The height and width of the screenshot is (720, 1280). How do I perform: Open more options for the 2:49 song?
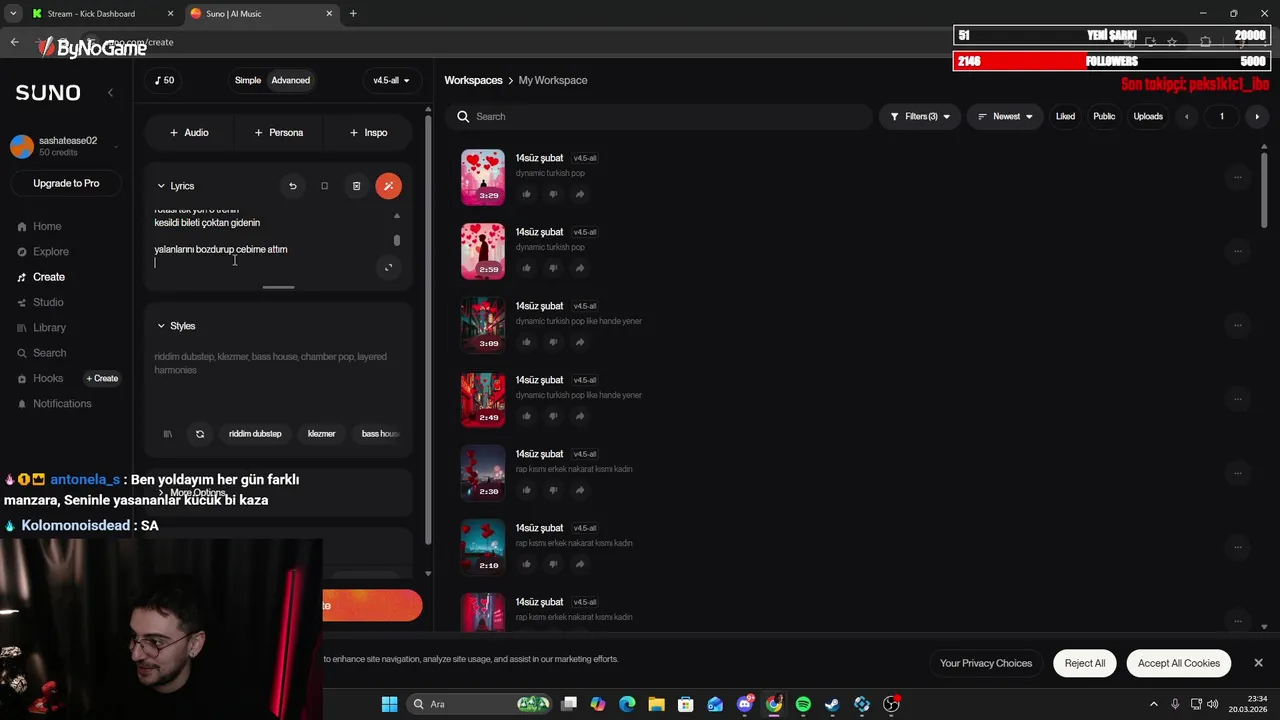(1237, 399)
